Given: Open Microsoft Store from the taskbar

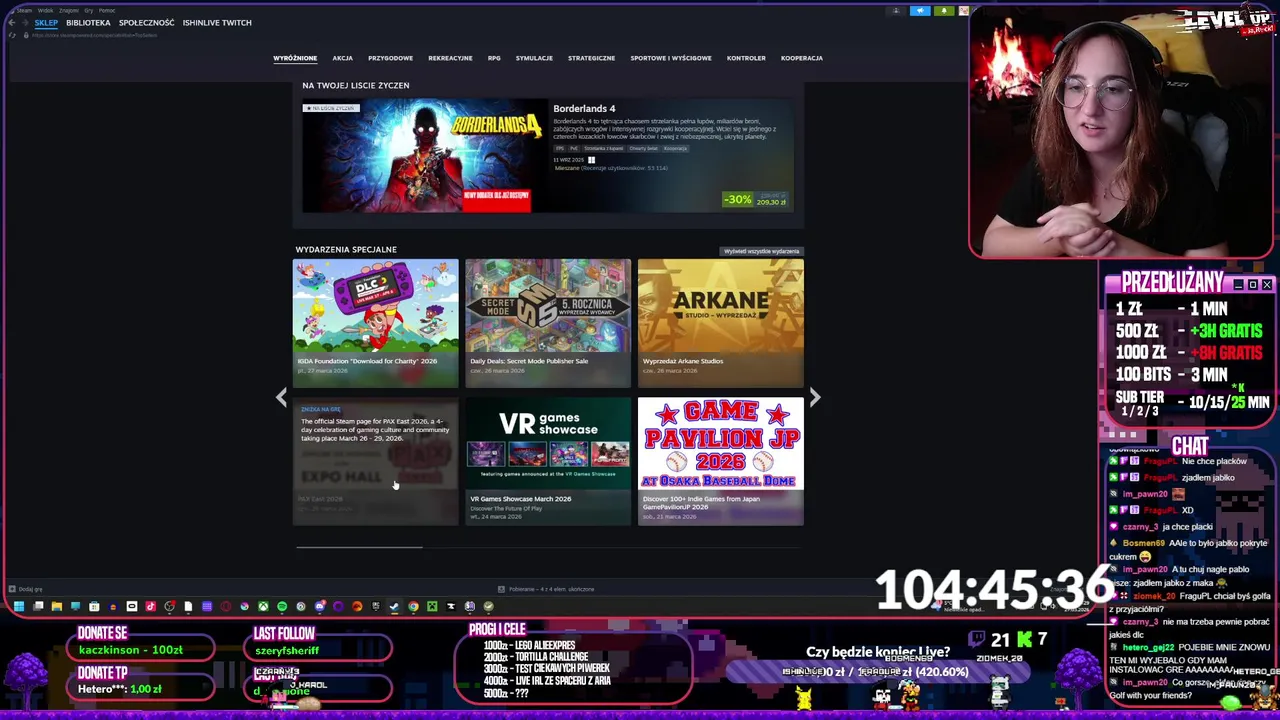Looking at the screenshot, I should click(94, 606).
